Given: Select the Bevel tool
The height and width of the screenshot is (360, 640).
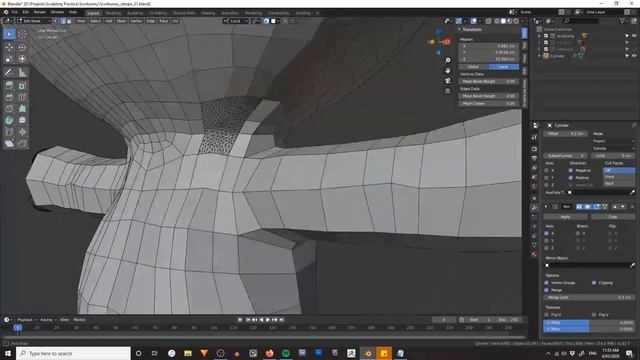Looking at the screenshot, I should point(9,97).
